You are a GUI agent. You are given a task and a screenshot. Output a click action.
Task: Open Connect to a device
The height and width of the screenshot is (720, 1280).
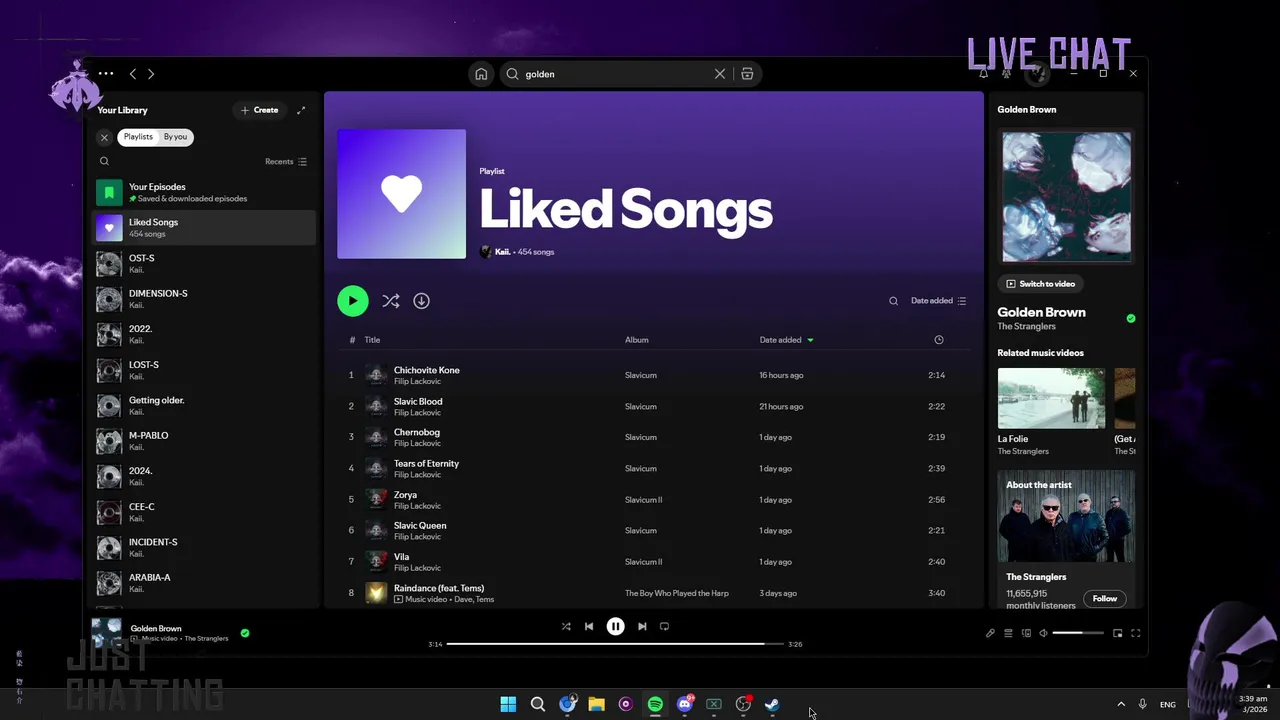[x=1026, y=633]
